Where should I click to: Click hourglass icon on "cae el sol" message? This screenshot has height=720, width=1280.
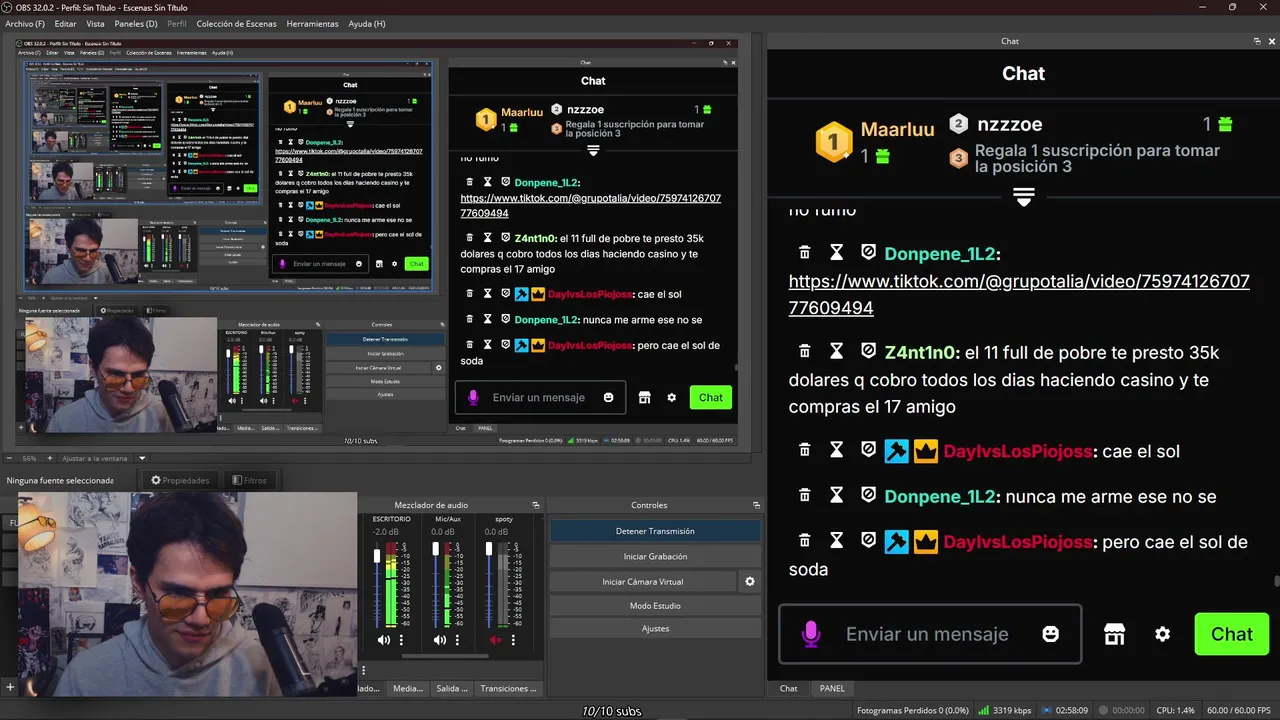(x=837, y=451)
